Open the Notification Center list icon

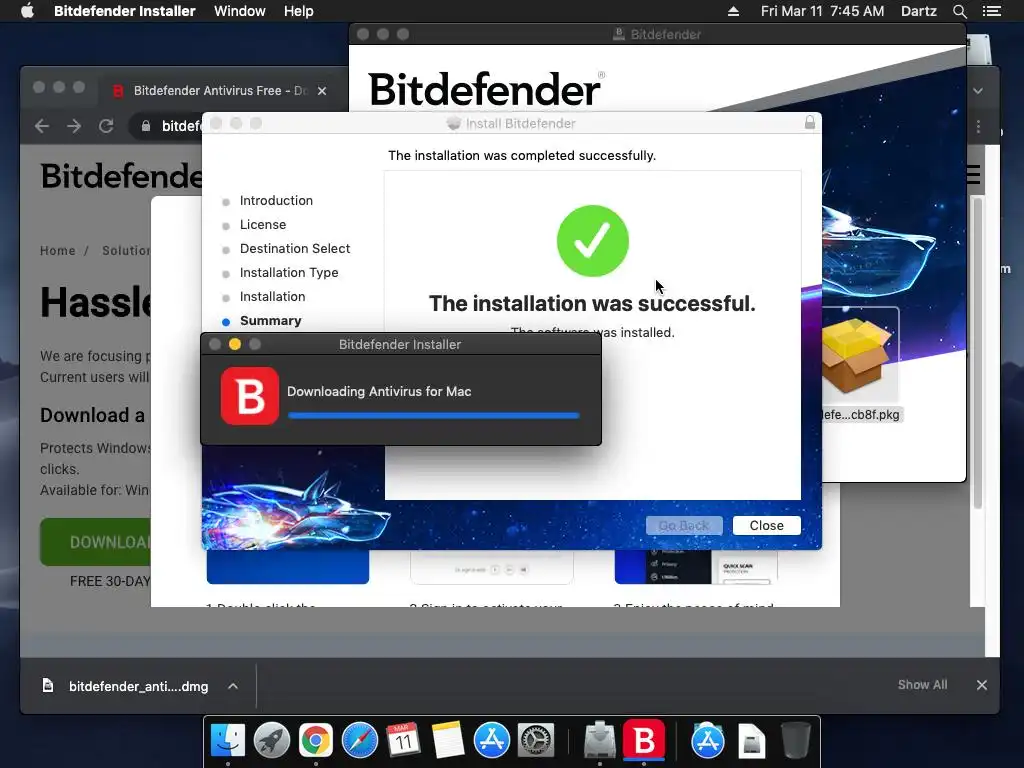point(991,11)
